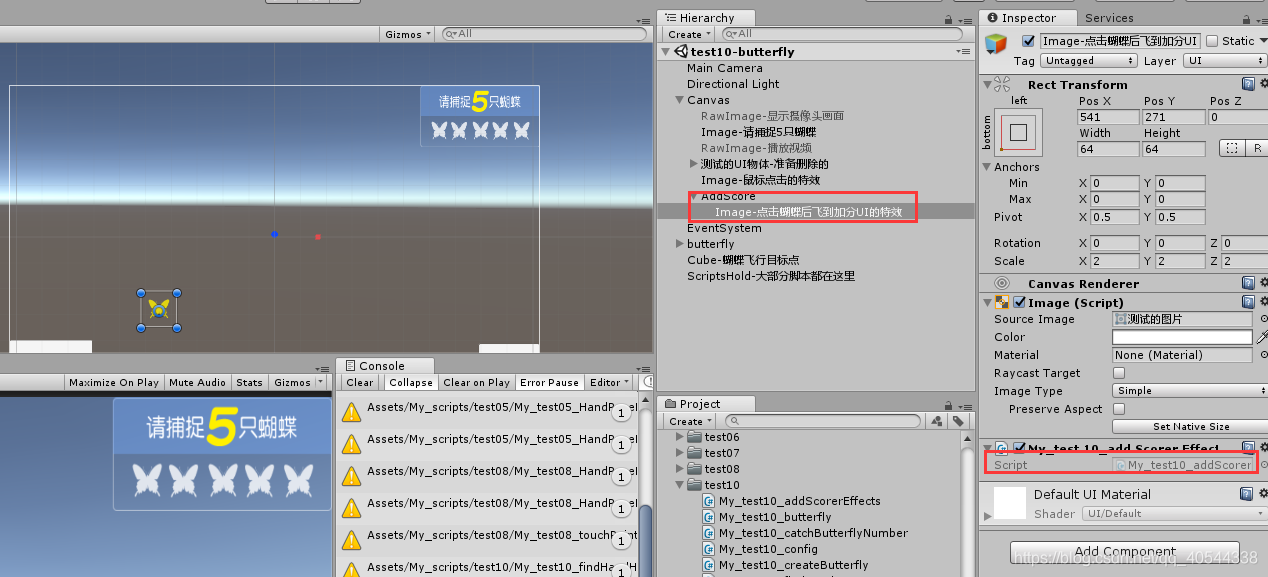Click the Pos X value field showing 541

1107,116
